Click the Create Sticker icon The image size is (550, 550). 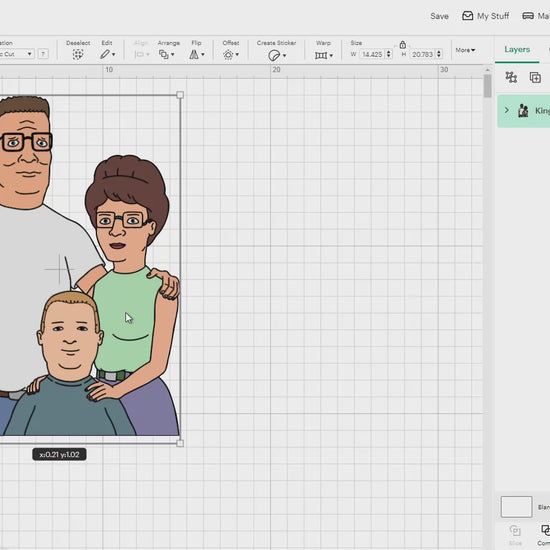tap(274, 55)
